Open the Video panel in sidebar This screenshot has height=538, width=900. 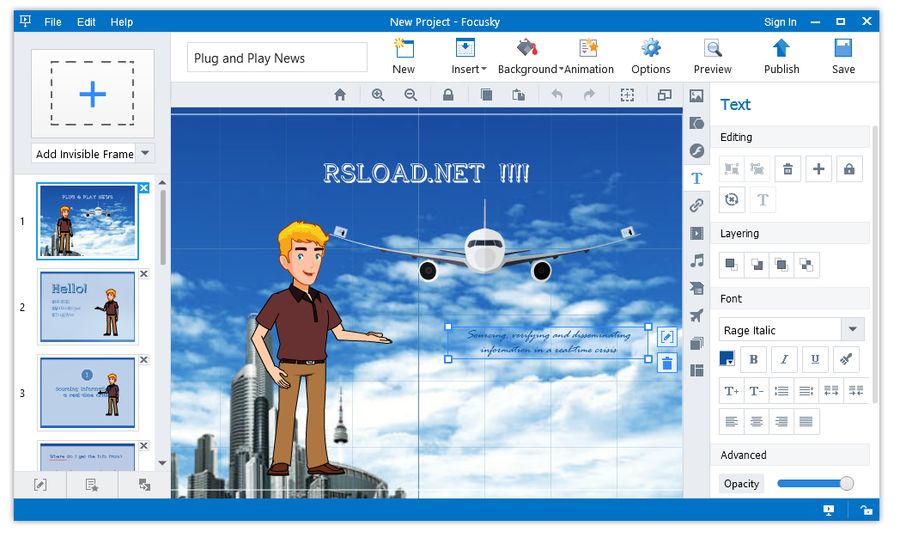697,233
